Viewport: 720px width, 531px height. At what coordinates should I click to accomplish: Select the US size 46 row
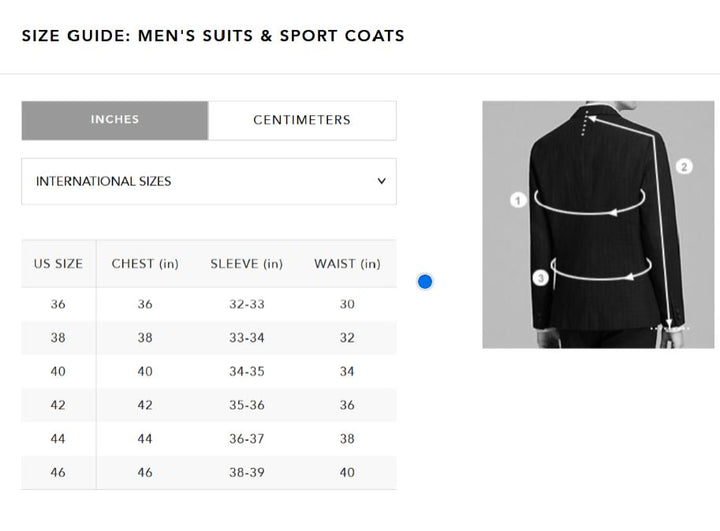58,472
